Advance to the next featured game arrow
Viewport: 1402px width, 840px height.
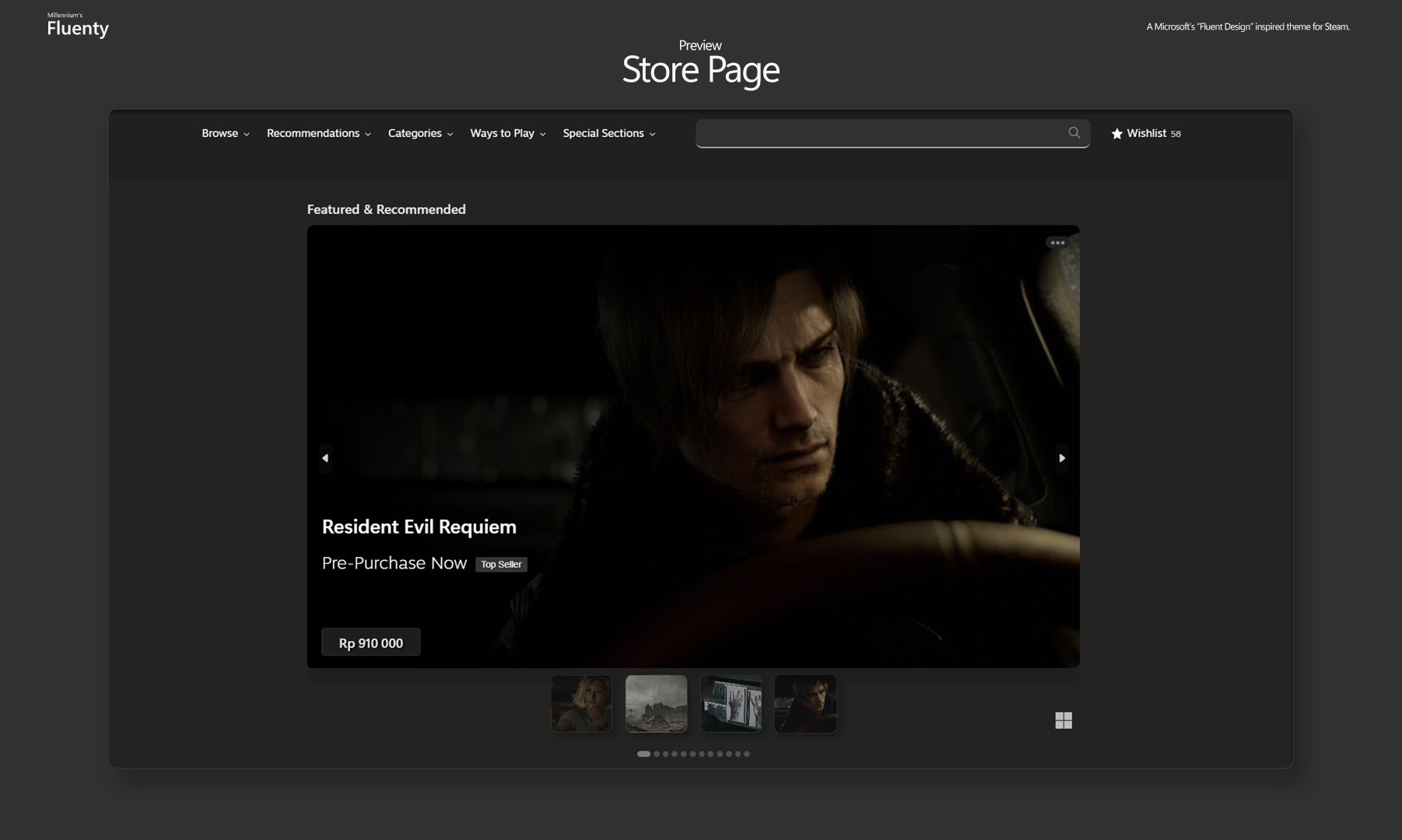(x=1062, y=458)
